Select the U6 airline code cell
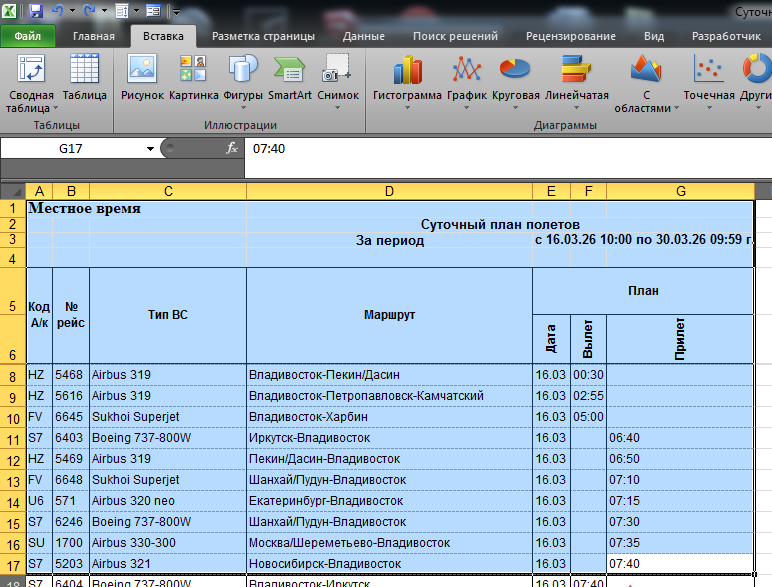 pos(39,501)
